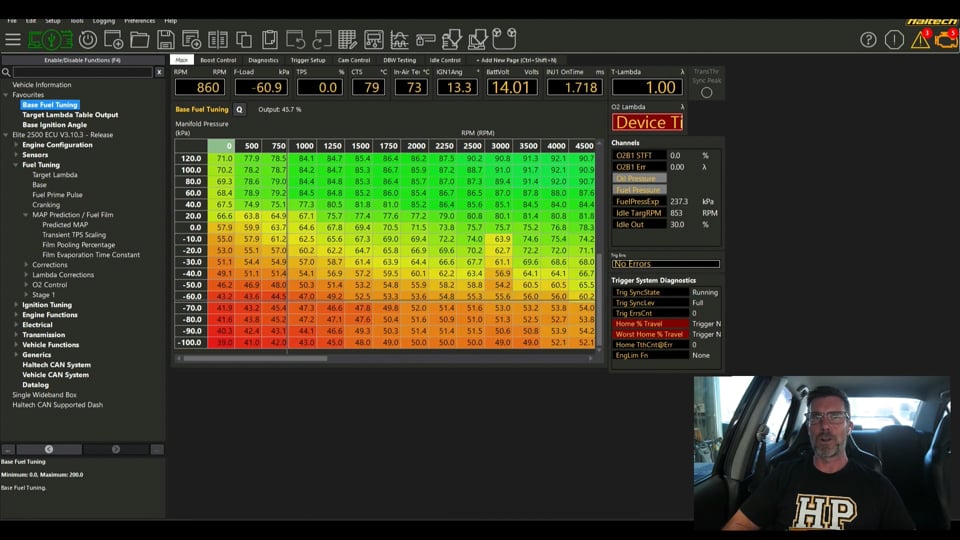The width and height of the screenshot is (960, 540).
Task: Click Add New Page tab button
Action: 517,60
